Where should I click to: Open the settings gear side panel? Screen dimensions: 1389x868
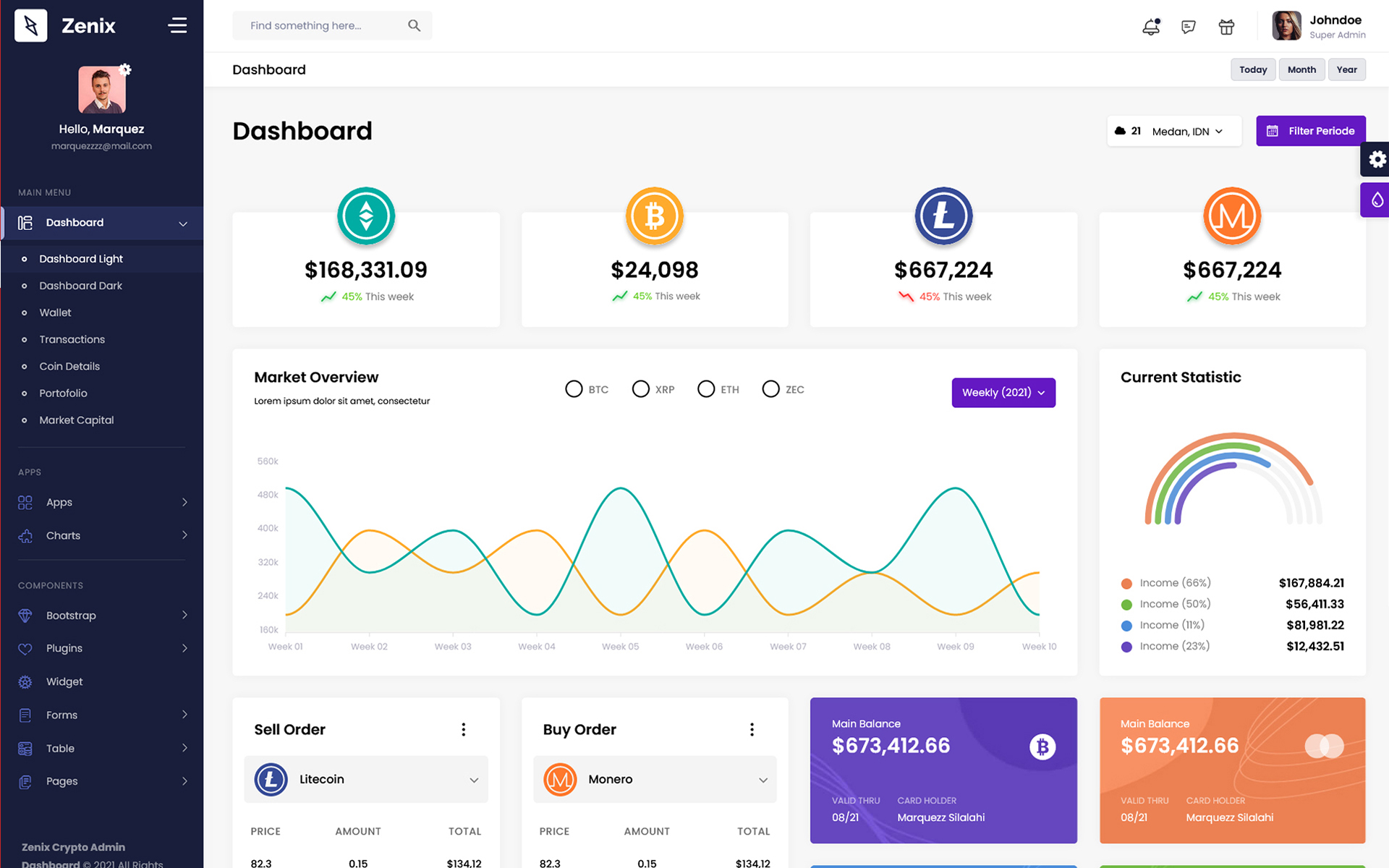point(1377,159)
